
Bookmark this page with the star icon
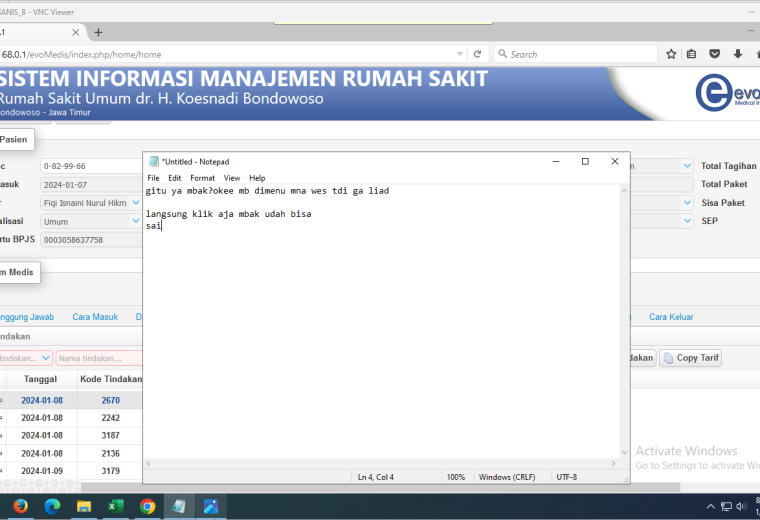[671, 54]
